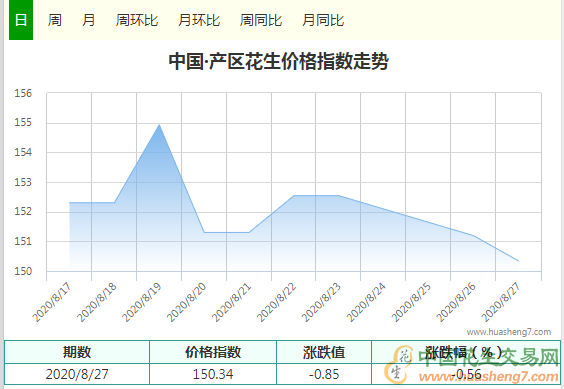Screen dimensions: 564x389
Task: Click the www.huasheng7.com chart credit
Action: coord(509,332)
